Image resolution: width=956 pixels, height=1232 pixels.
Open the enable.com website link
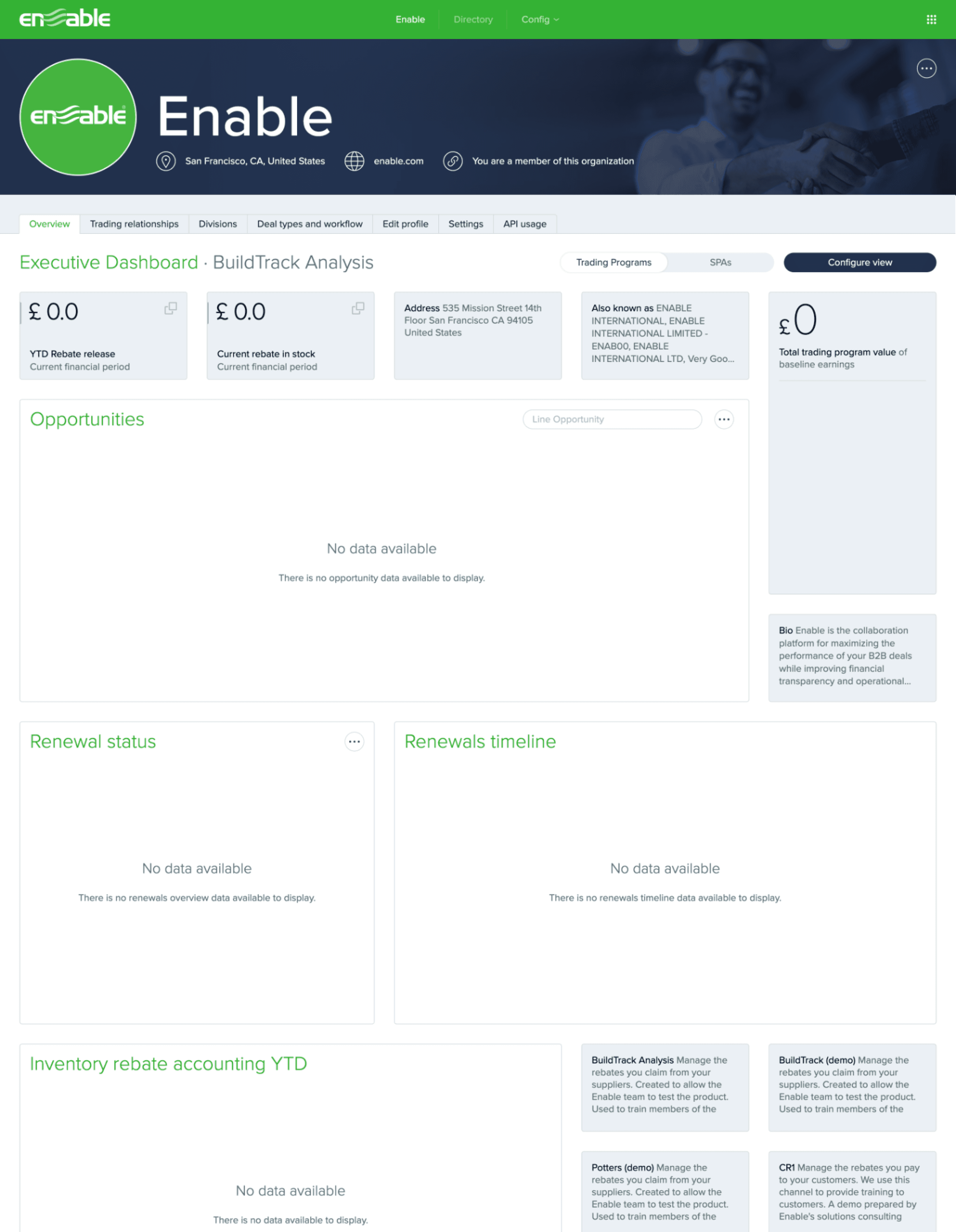[x=398, y=161]
